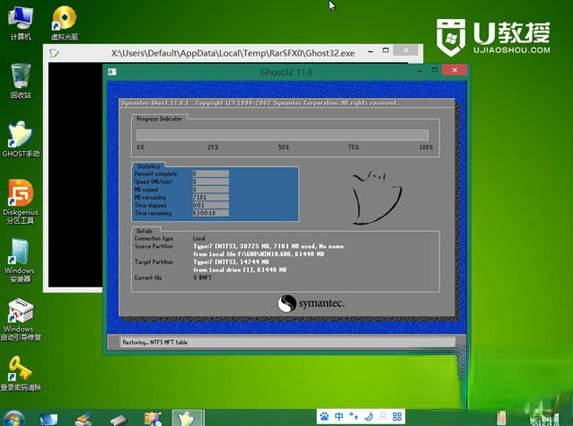Click the user silhouette icon in IME bar

383,417
